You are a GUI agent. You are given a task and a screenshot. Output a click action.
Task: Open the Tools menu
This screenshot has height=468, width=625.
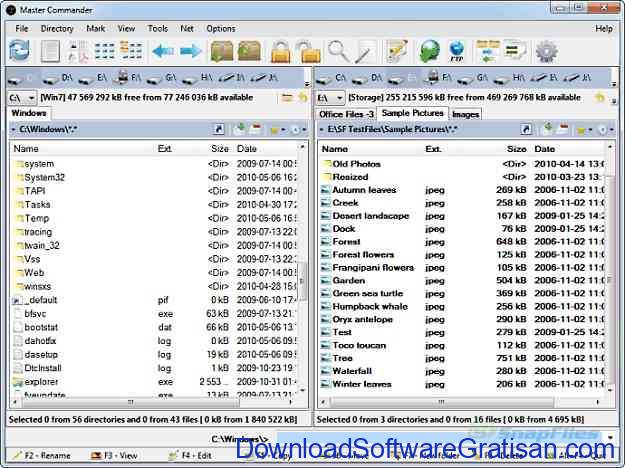point(158,29)
